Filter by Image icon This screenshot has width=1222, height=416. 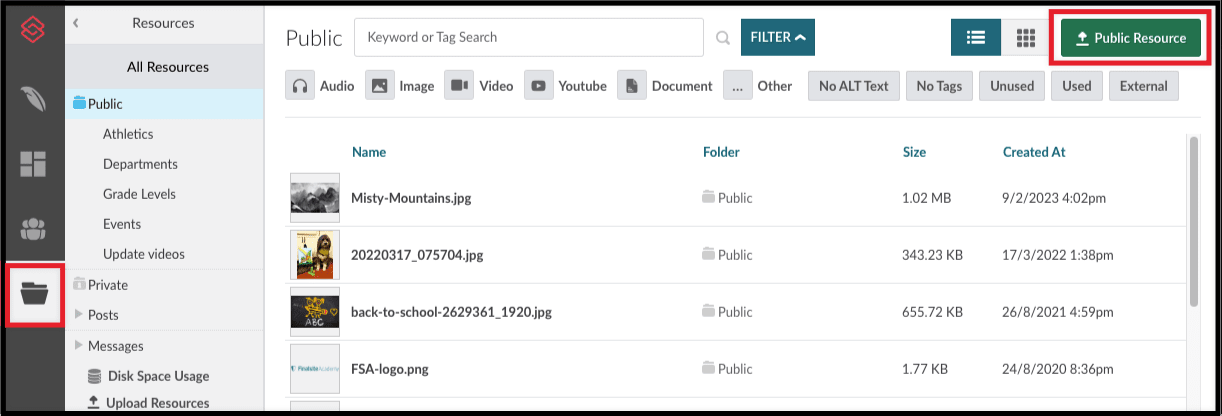pos(379,85)
